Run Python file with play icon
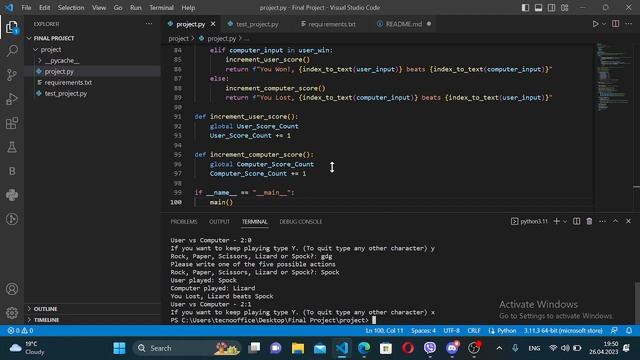 pos(595,24)
